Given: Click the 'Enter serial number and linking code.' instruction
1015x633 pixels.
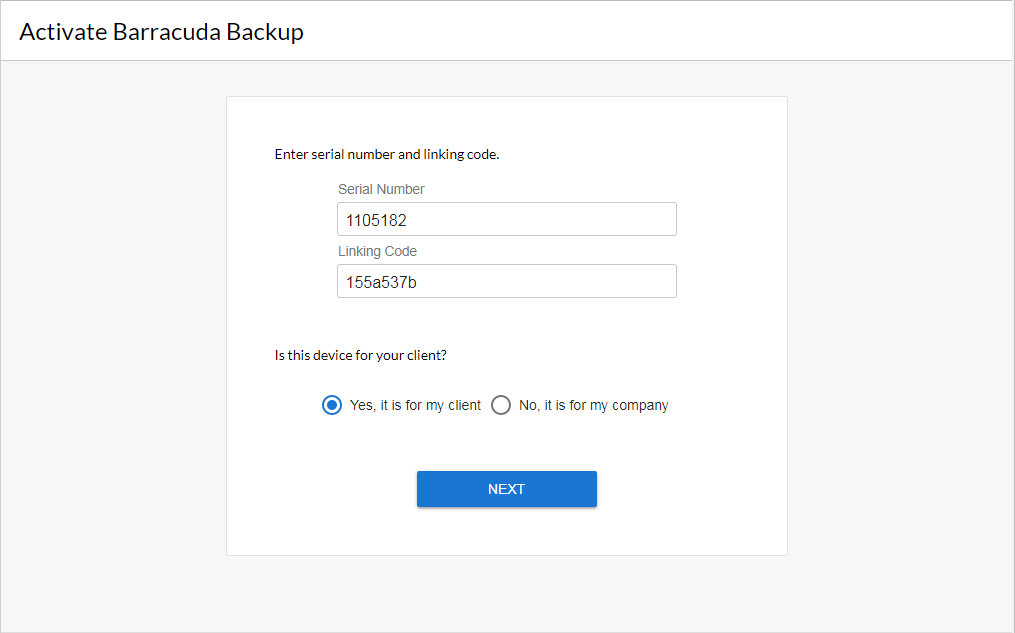Looking at the screenshot, I should click(x=386, y=155).
